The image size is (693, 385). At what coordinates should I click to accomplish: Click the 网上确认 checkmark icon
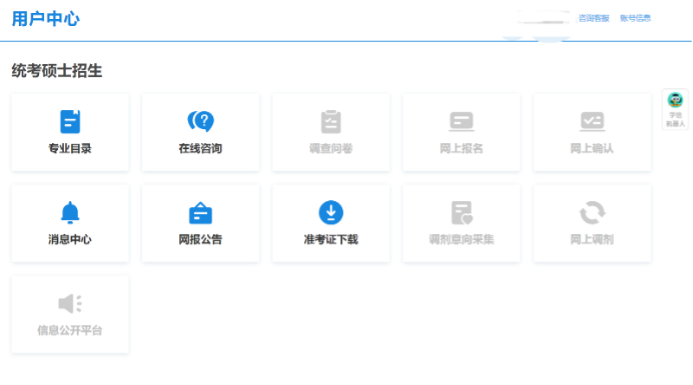click(592, 122)
